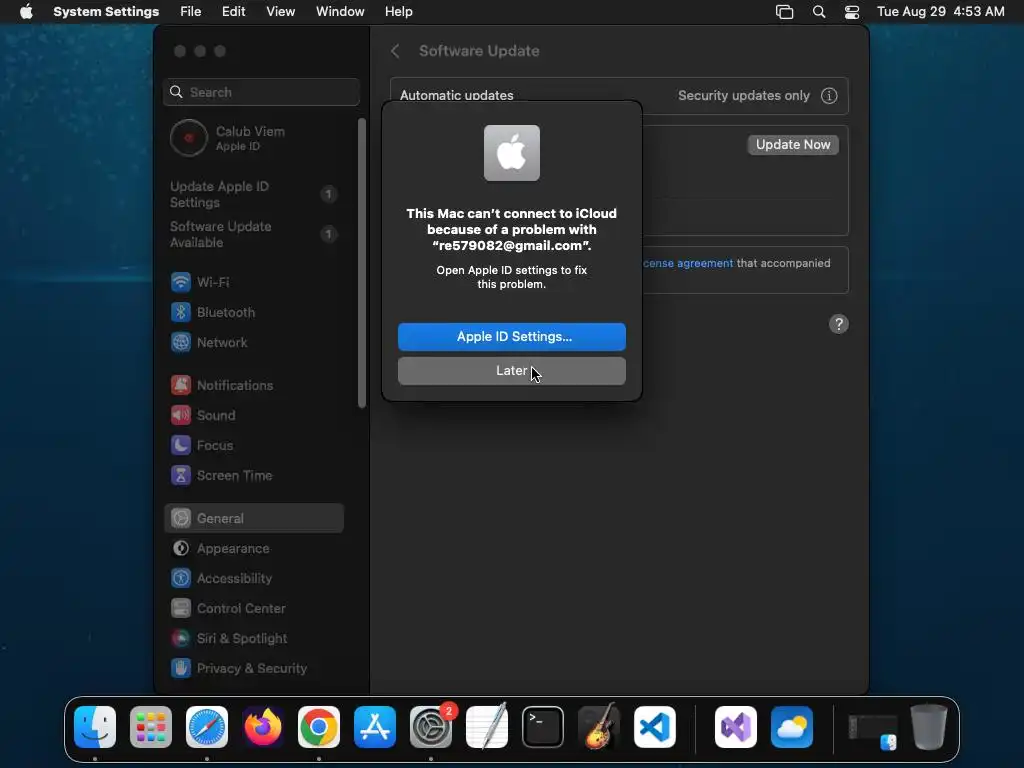
Task: Click System Settings icon in the Dock
Action: coord(431,727)
